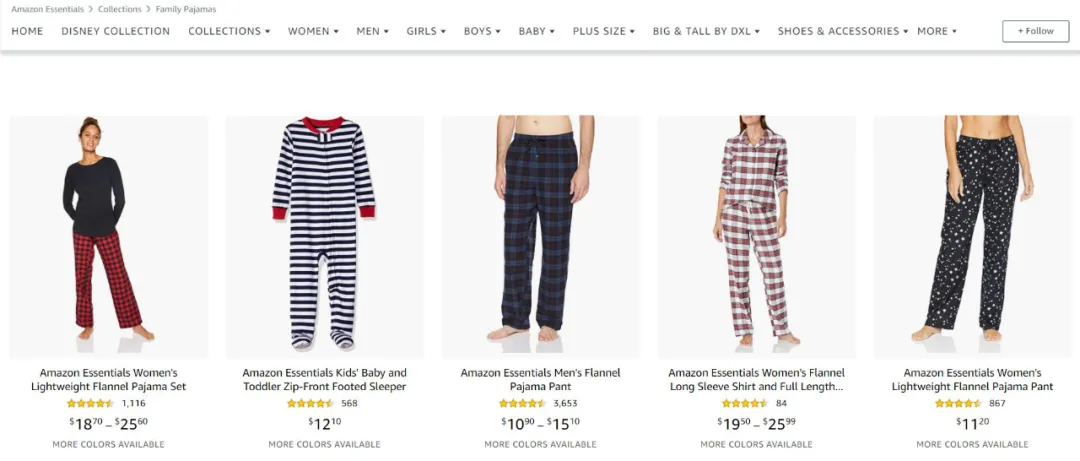Click the Collections breadcrumb link

point(119,9)
